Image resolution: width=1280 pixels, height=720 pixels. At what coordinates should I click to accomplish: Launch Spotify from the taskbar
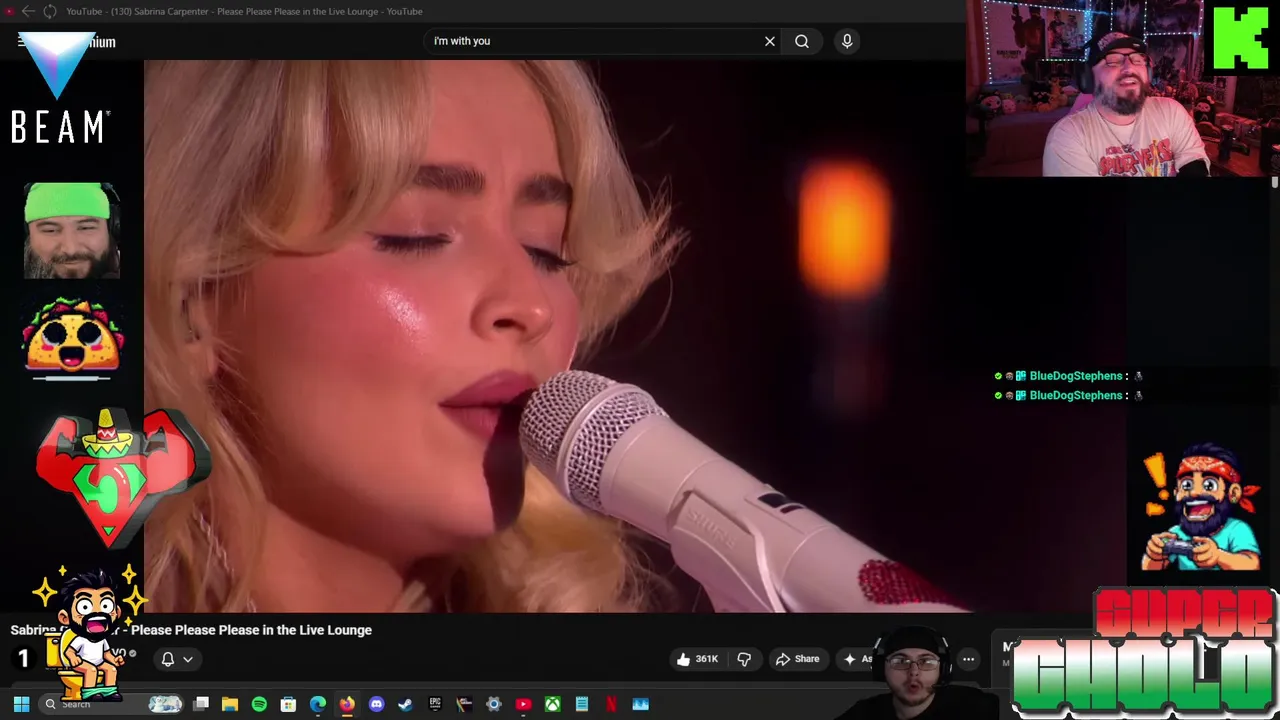(259, 704)
